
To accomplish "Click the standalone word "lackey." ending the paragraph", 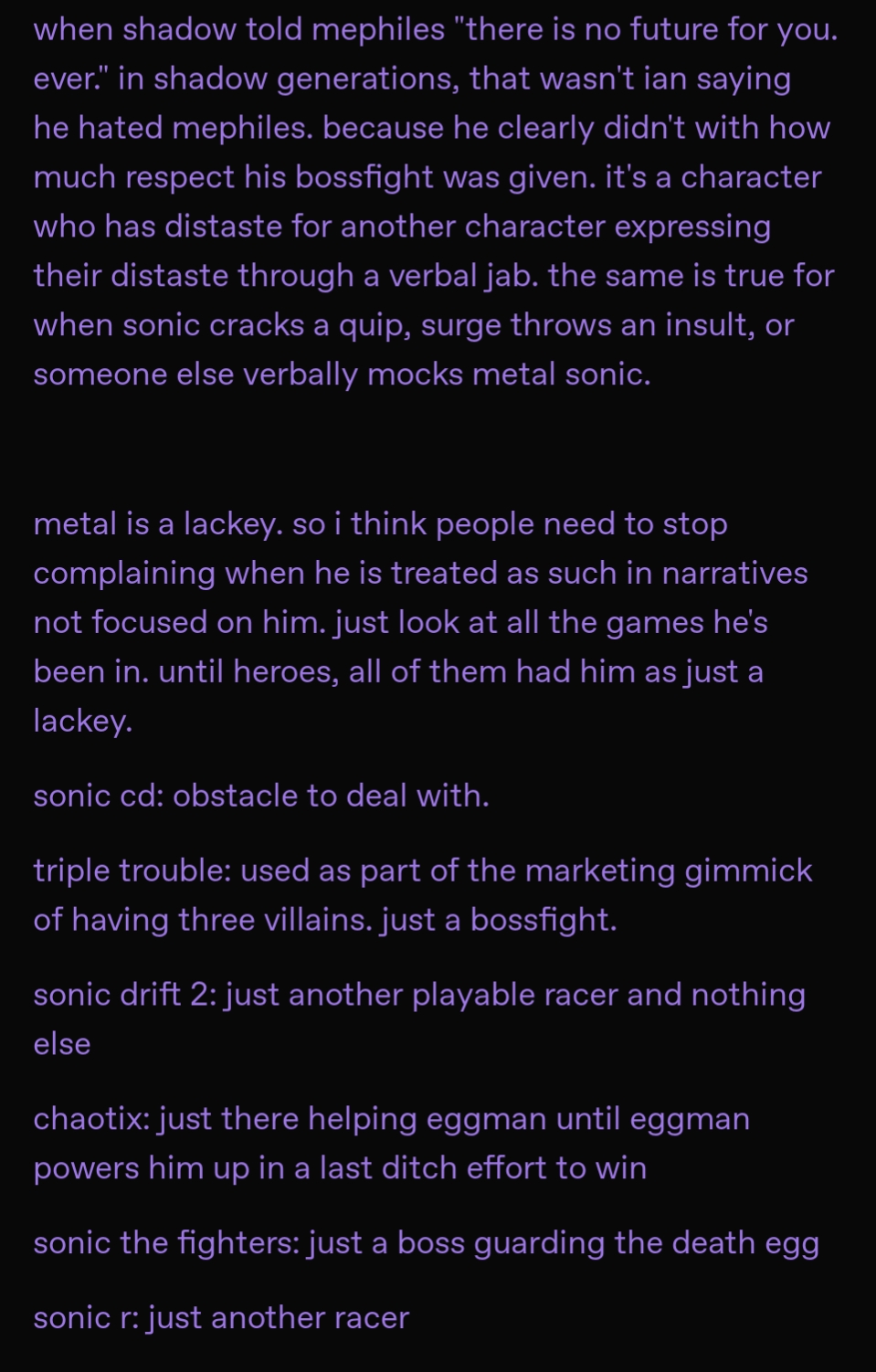I will pyautogui.click(x=83, y=722).
